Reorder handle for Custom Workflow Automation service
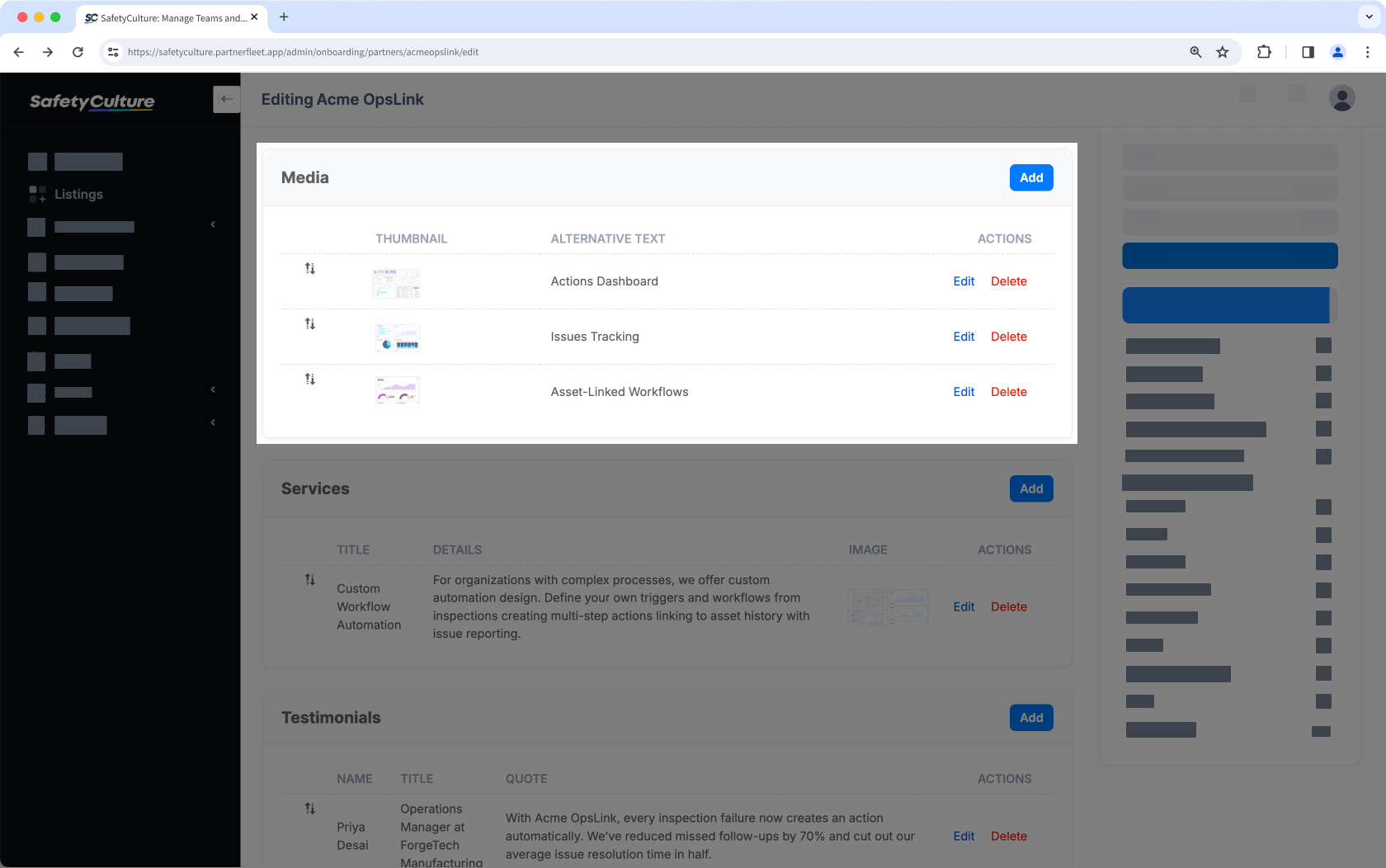Image resolution: width=1386 pixels, height=868 pixels. [310, 579]
